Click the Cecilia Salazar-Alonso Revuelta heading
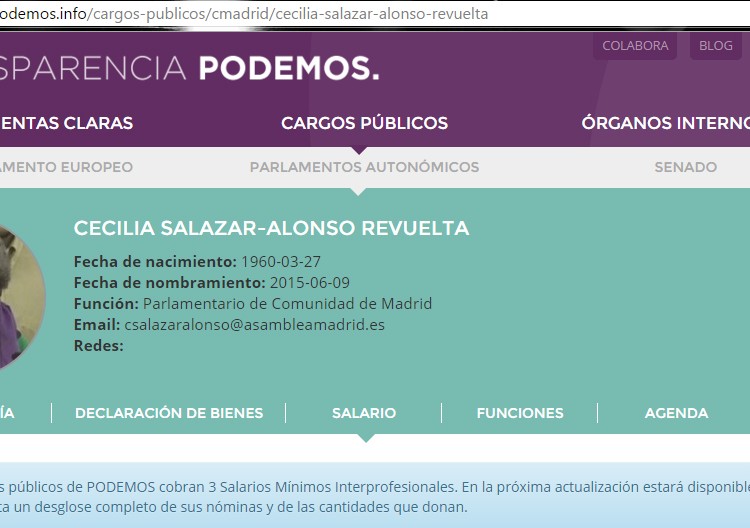750x528 pixels. coord(271,229)
